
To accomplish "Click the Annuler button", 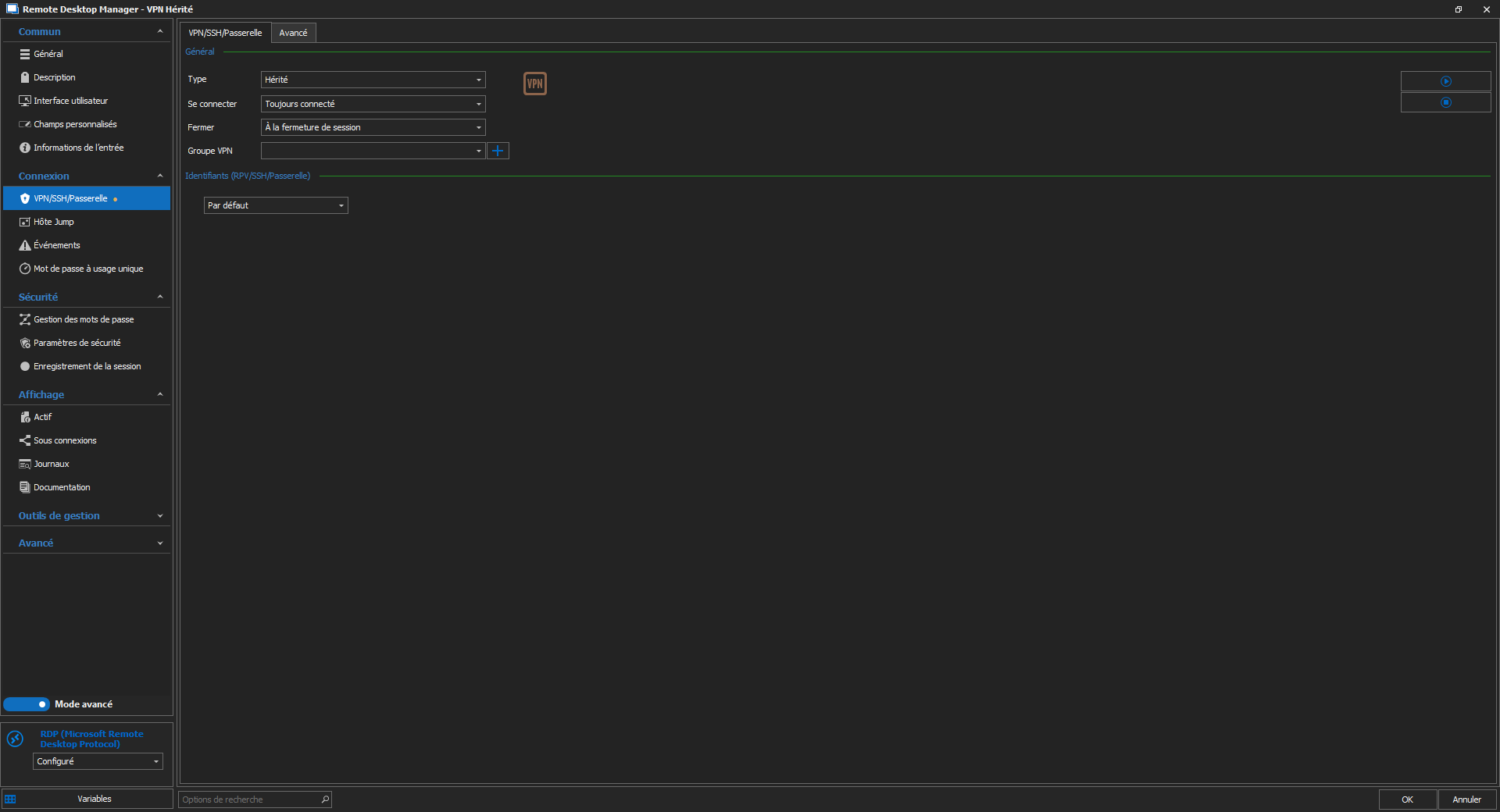I will [1466, 800].
